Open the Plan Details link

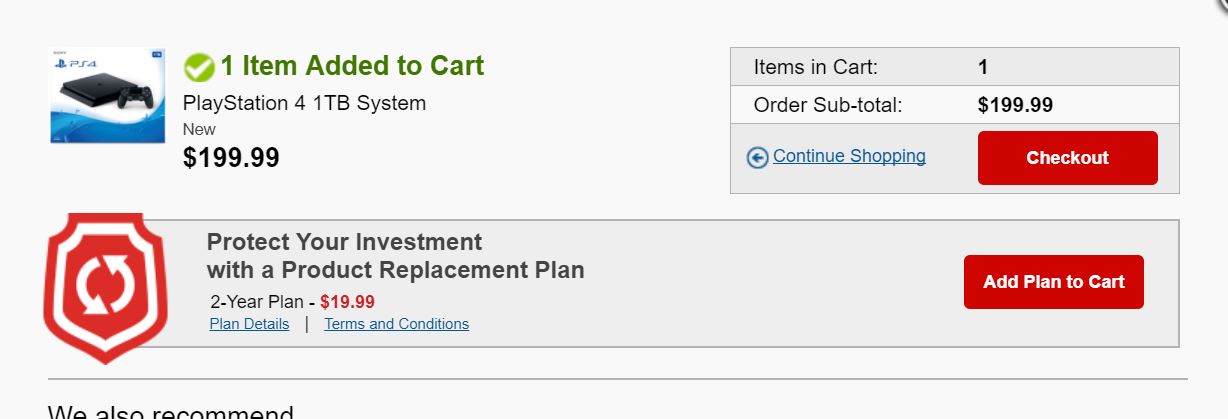[x=249, y=324]
